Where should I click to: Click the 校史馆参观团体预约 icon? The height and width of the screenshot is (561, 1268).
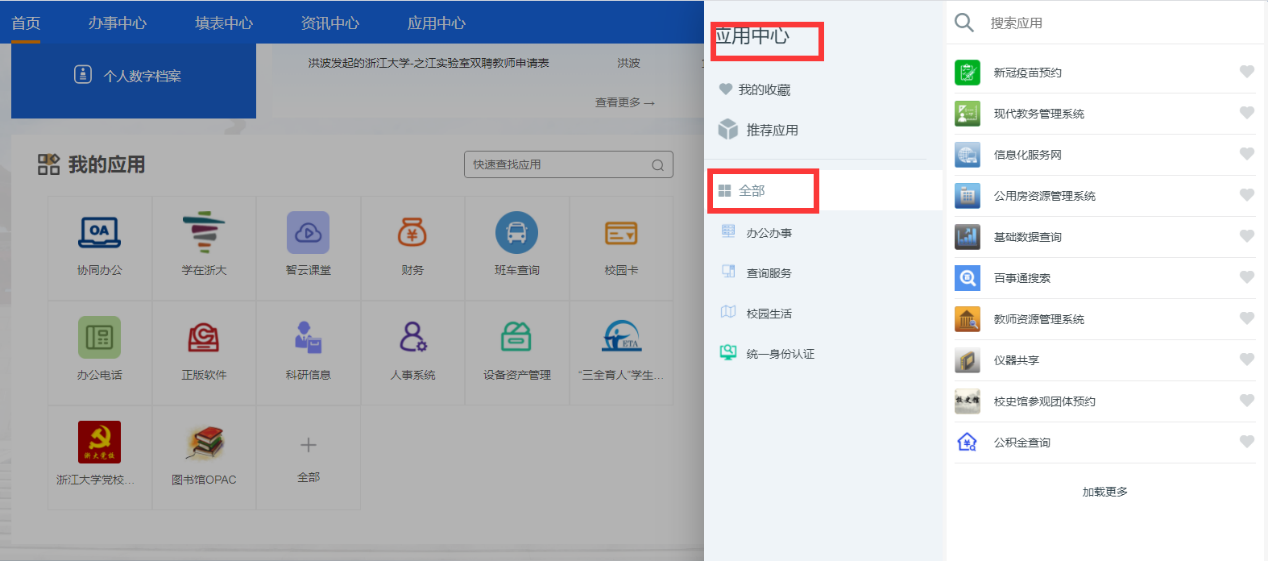click(967, 400)
